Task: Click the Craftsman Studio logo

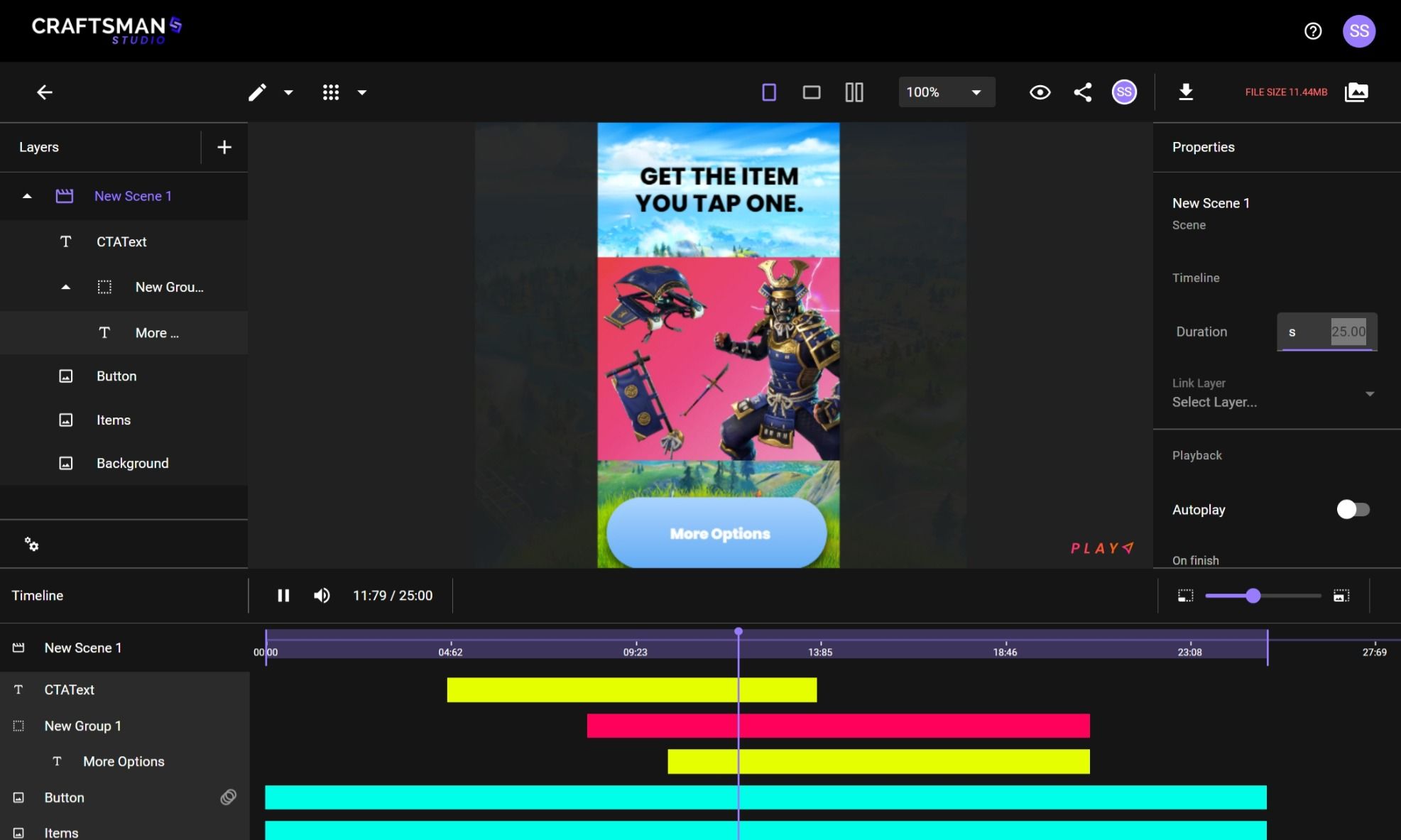Action: 107,31
